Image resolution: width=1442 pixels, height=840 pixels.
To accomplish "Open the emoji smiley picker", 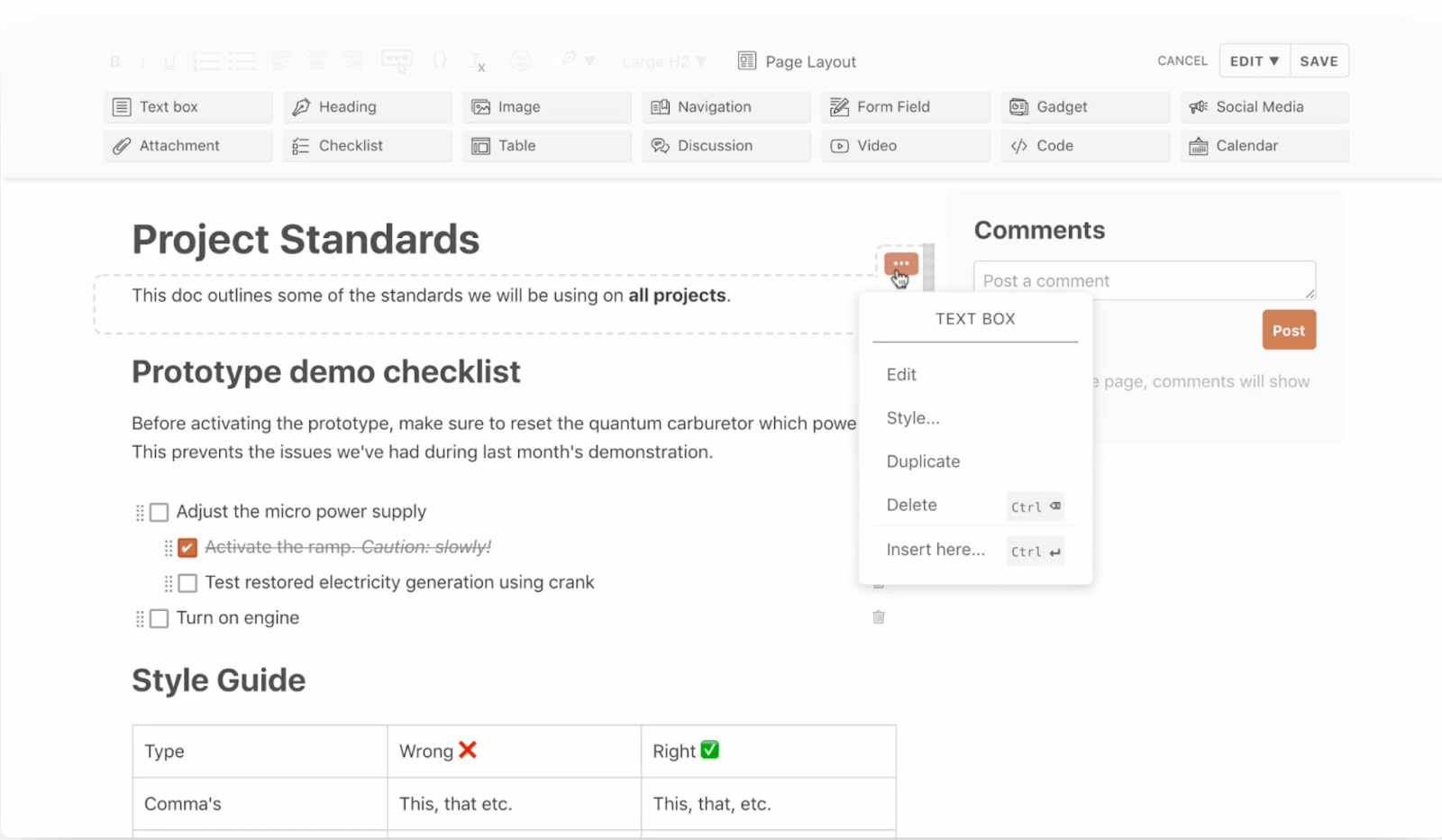I will pyautogui.click(x=521, y=60).
